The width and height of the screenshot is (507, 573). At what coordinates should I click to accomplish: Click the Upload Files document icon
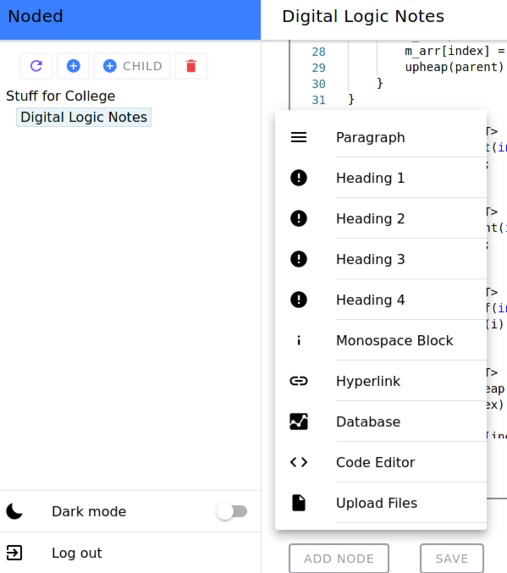(299, 503)
